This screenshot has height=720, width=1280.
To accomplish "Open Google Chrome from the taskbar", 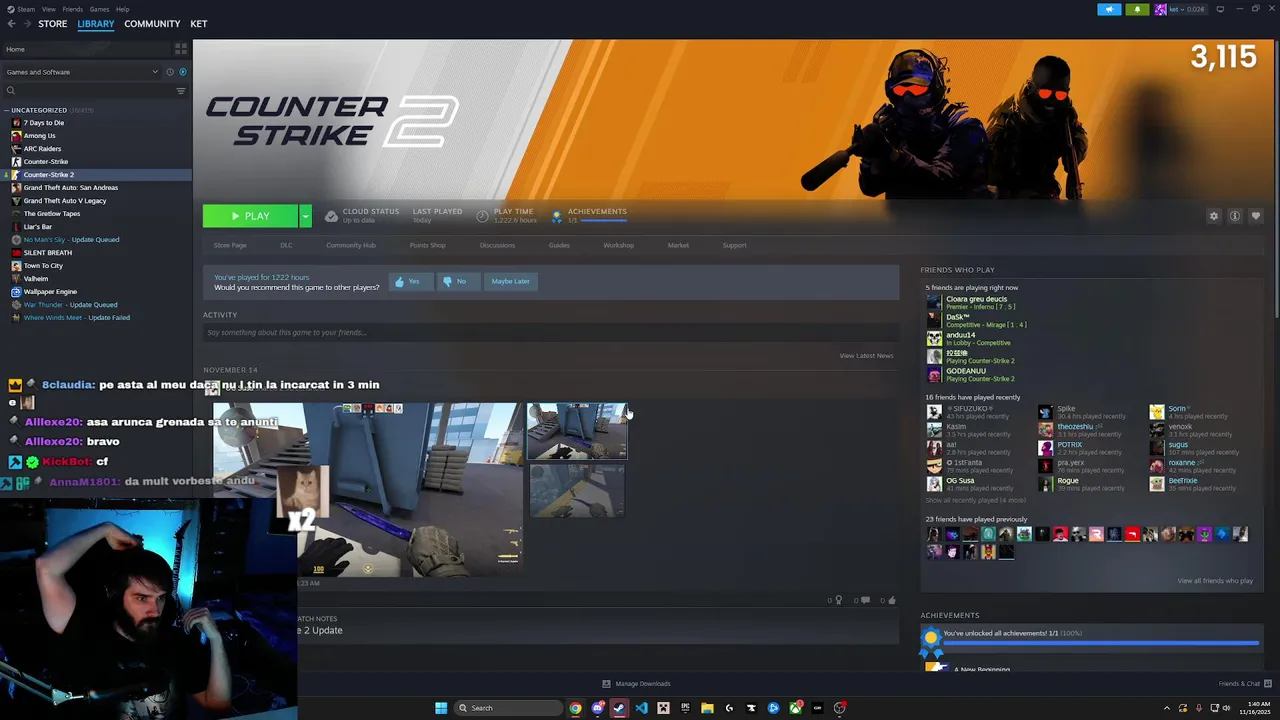I will [575, 708].
